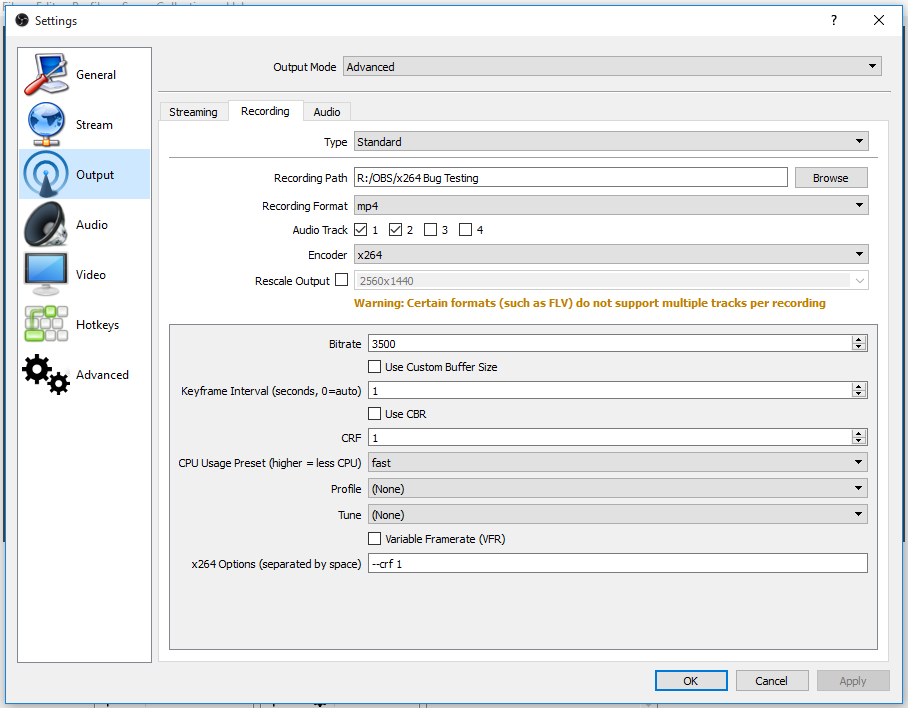Screen dimensions: 908x708
Task: Close the Settings dialog
Action: 878,20
